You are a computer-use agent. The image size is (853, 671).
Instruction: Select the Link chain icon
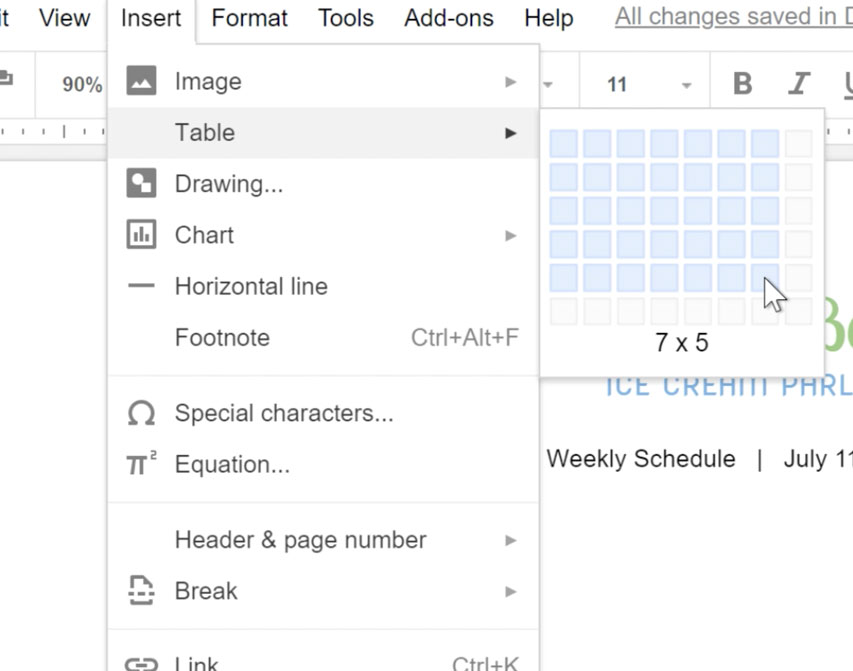[x=141, y=660]
